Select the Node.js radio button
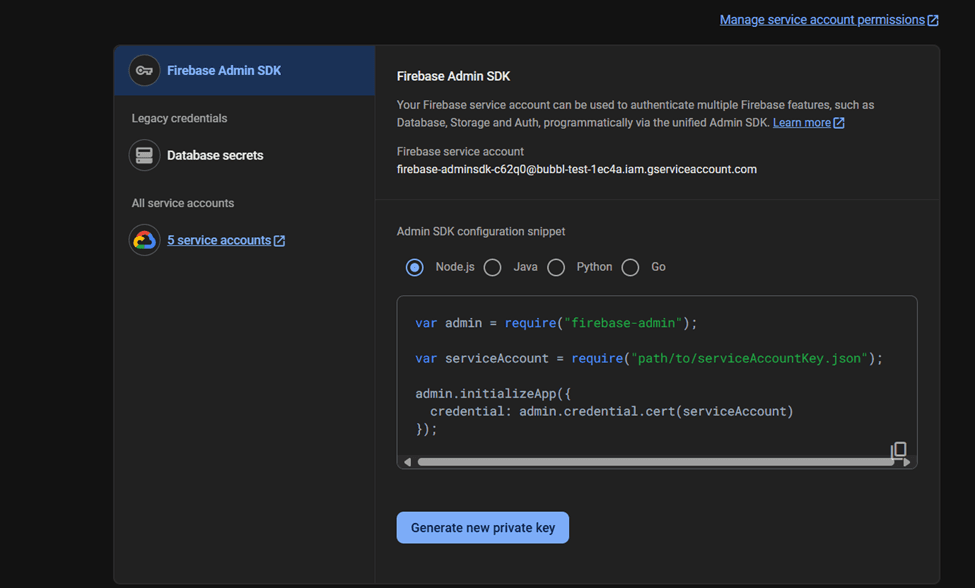 (414, 267)
